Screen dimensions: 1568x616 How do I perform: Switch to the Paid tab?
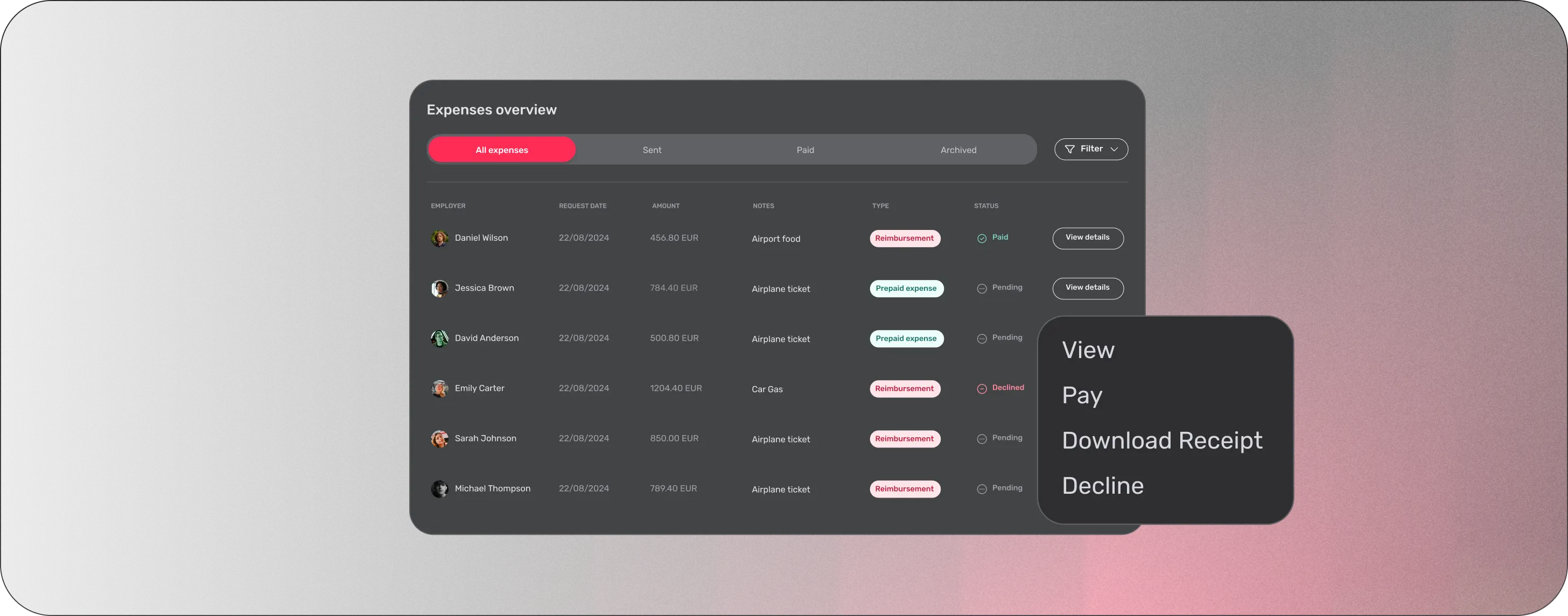click(806, 150)
